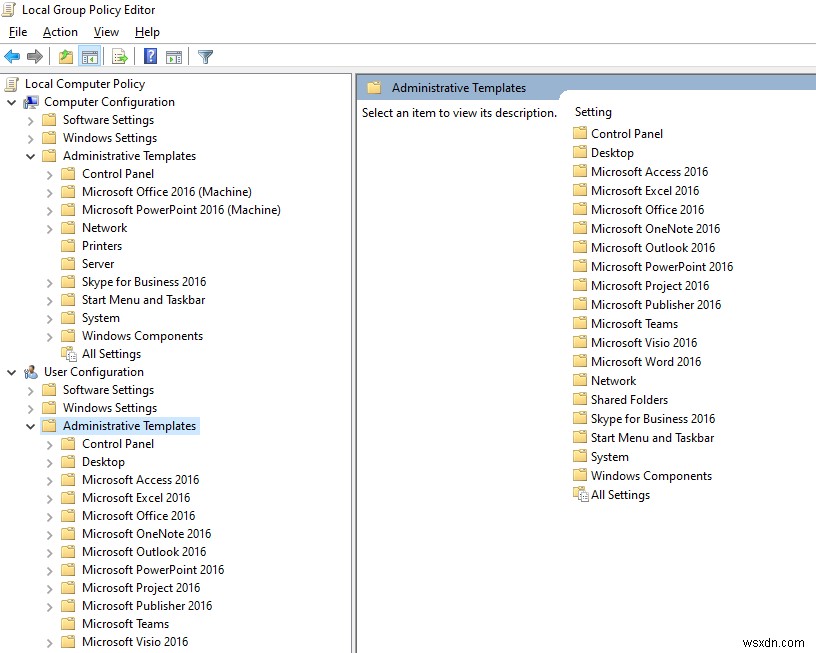The height and width of the screenshot is (653, 816).
Task: Collapse Administrative Templates under Computer Configuration
Action: (x=30, y=157)
